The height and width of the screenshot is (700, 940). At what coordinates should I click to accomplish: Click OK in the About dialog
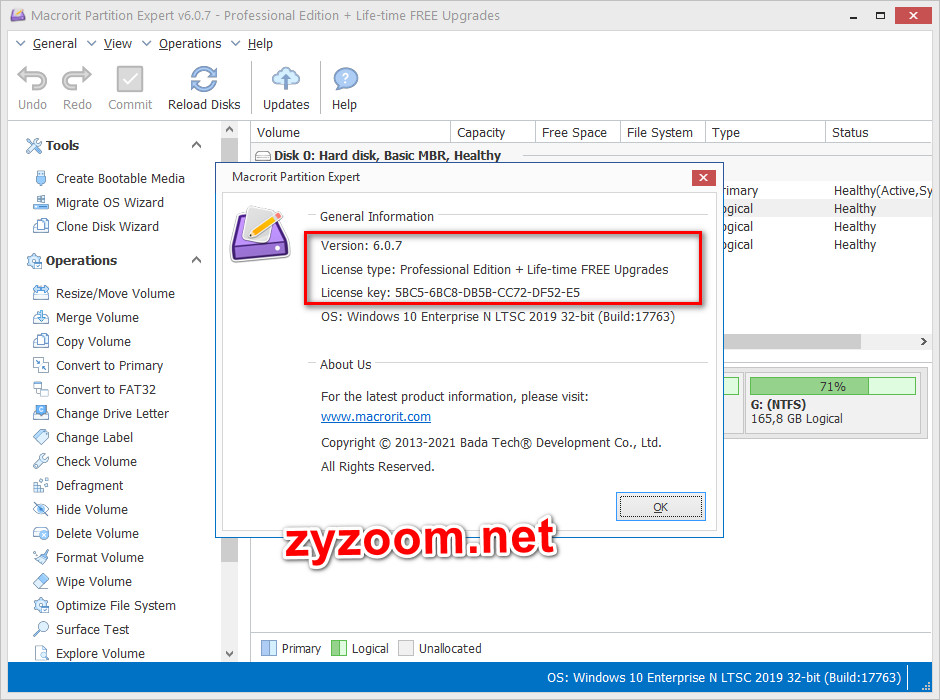coord(661,507)
